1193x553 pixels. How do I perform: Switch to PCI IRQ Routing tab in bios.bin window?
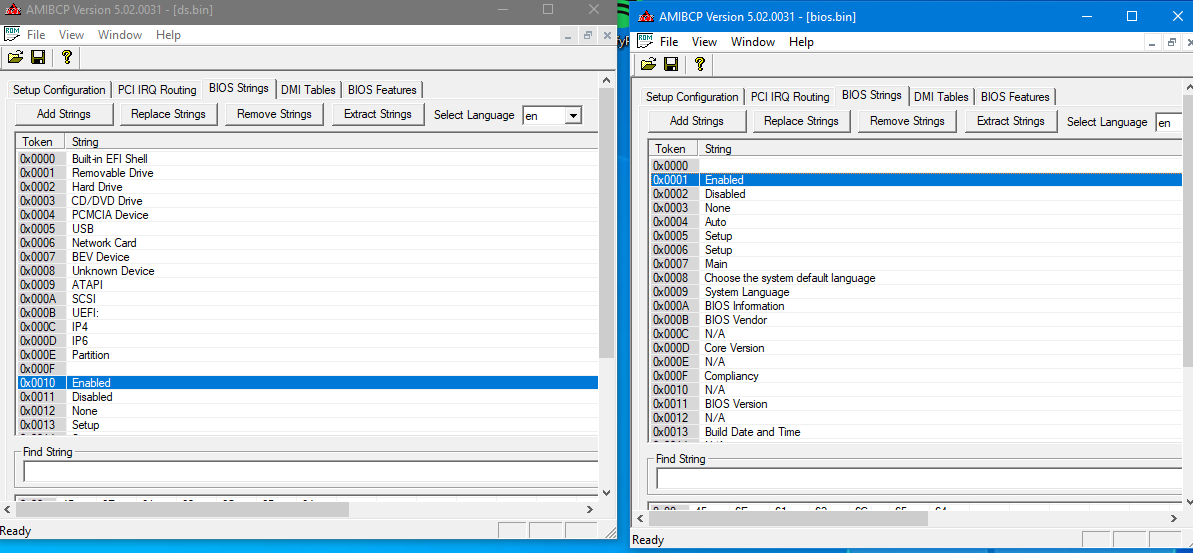[x=790, y=97]
